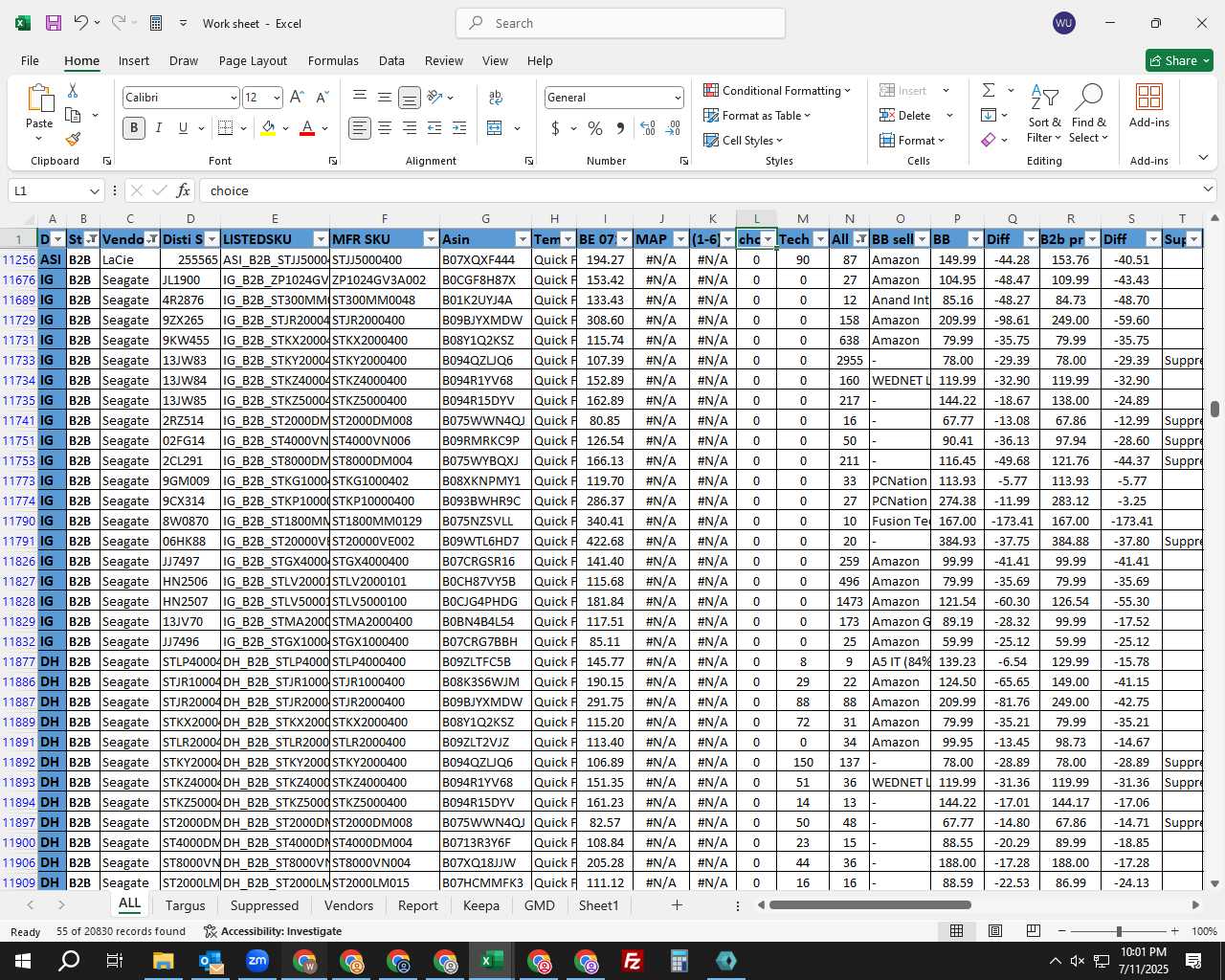Undo the last action
This screenshot has width=1225, height=980.
tap(81, 23)
